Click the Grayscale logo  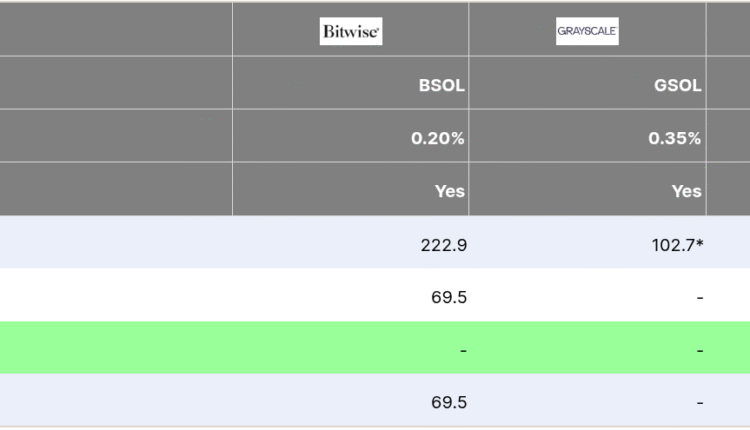click(x=587, y=32)
